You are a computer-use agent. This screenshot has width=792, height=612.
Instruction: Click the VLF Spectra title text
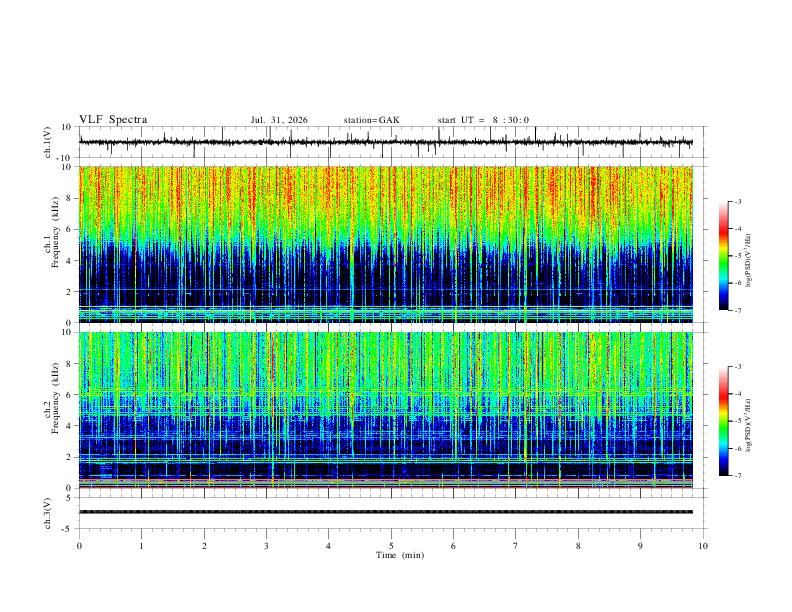113,120
